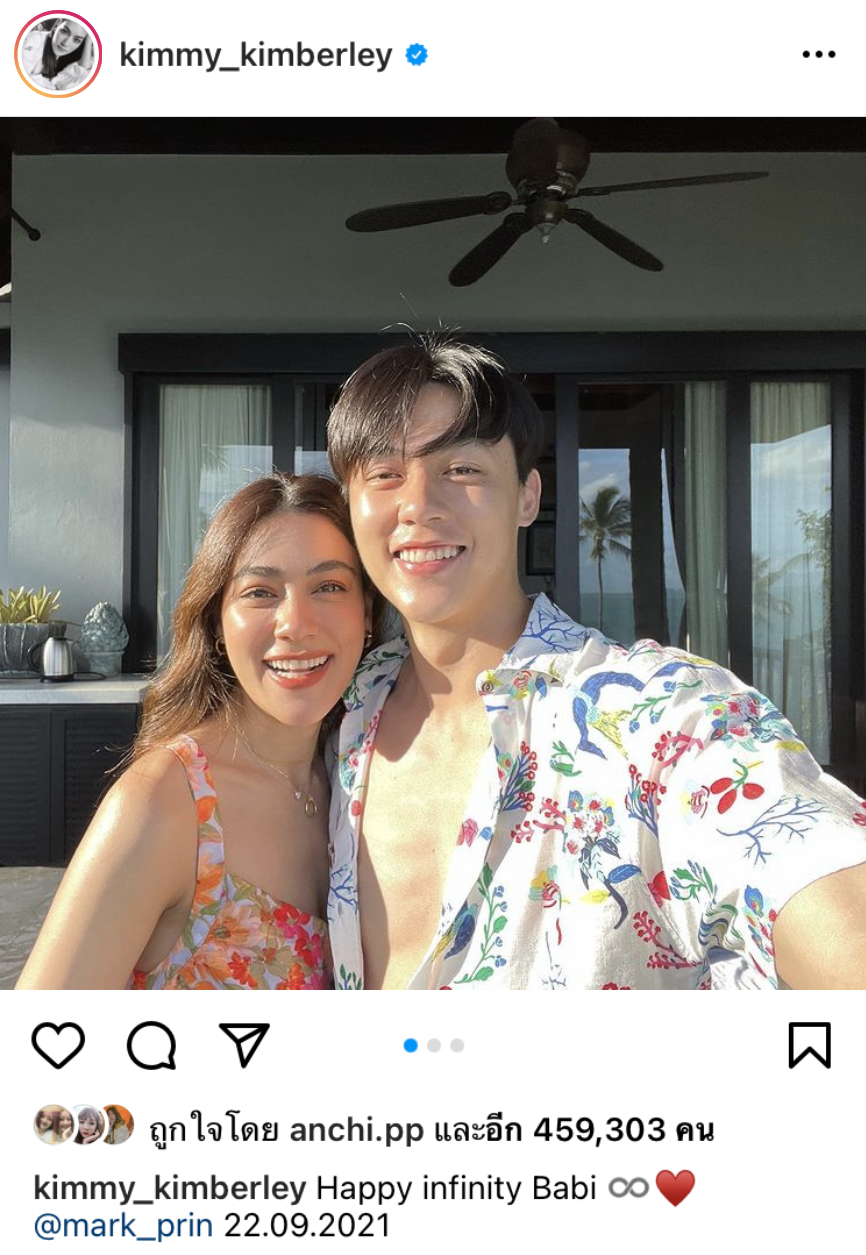Image resolution: width=866 pixels, height=1255 pixels.
Task: Open kimmy_kimberley username in caption
Action: pyautogui.click(x=170, y=1189)
